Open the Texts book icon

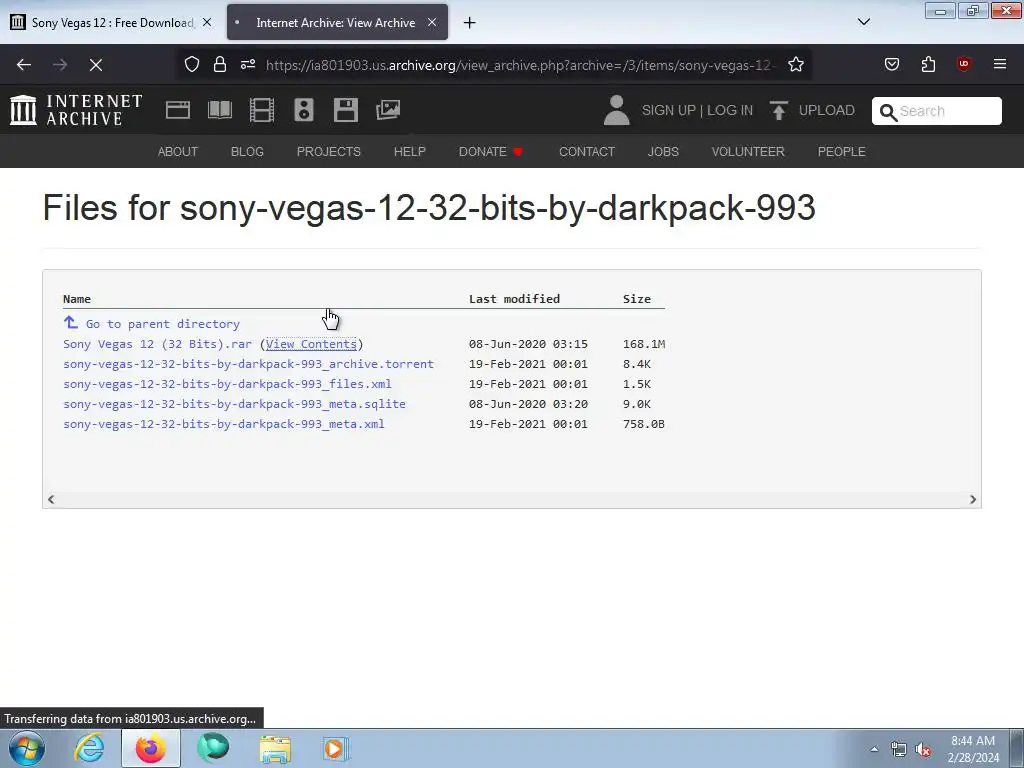click(220, 110)
